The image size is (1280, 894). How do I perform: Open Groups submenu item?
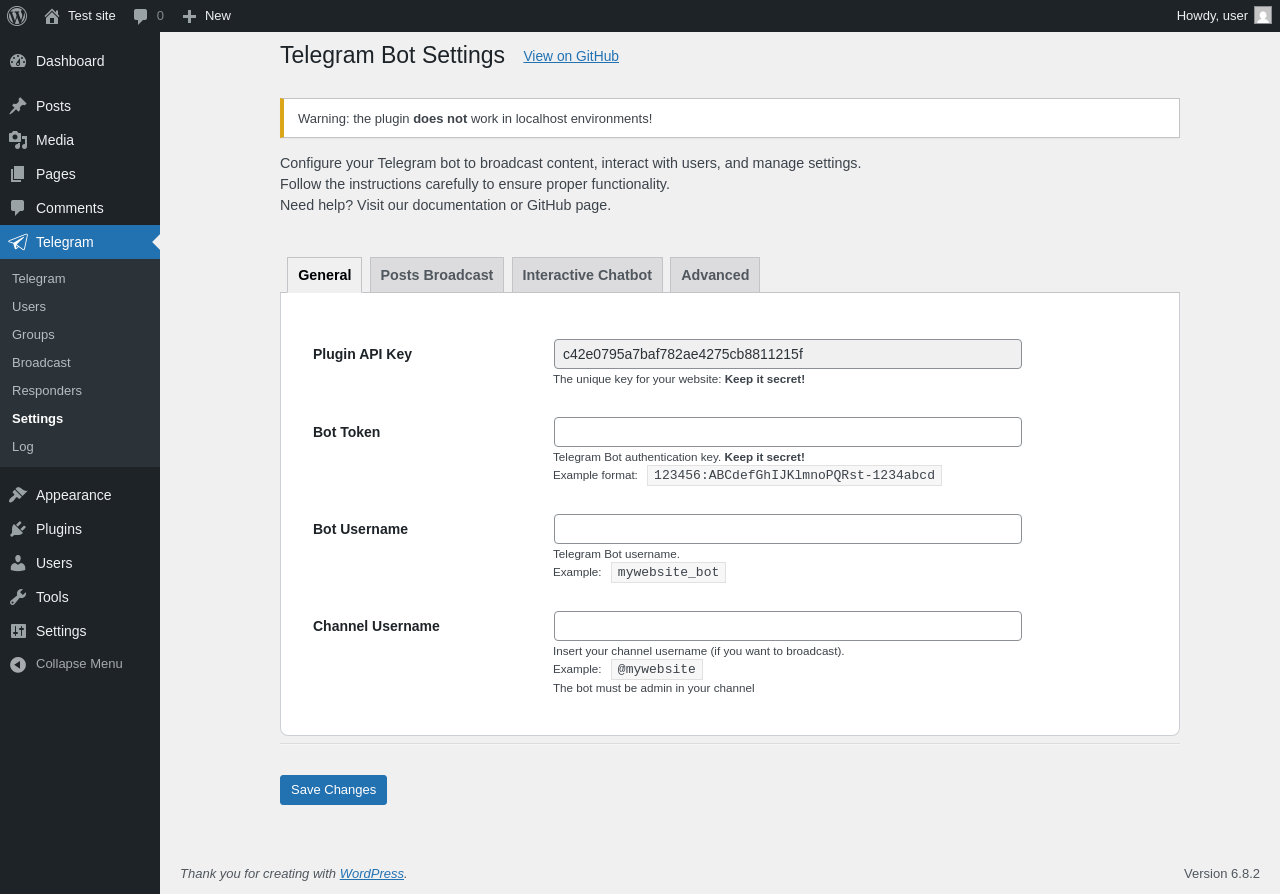pos(33,335)
